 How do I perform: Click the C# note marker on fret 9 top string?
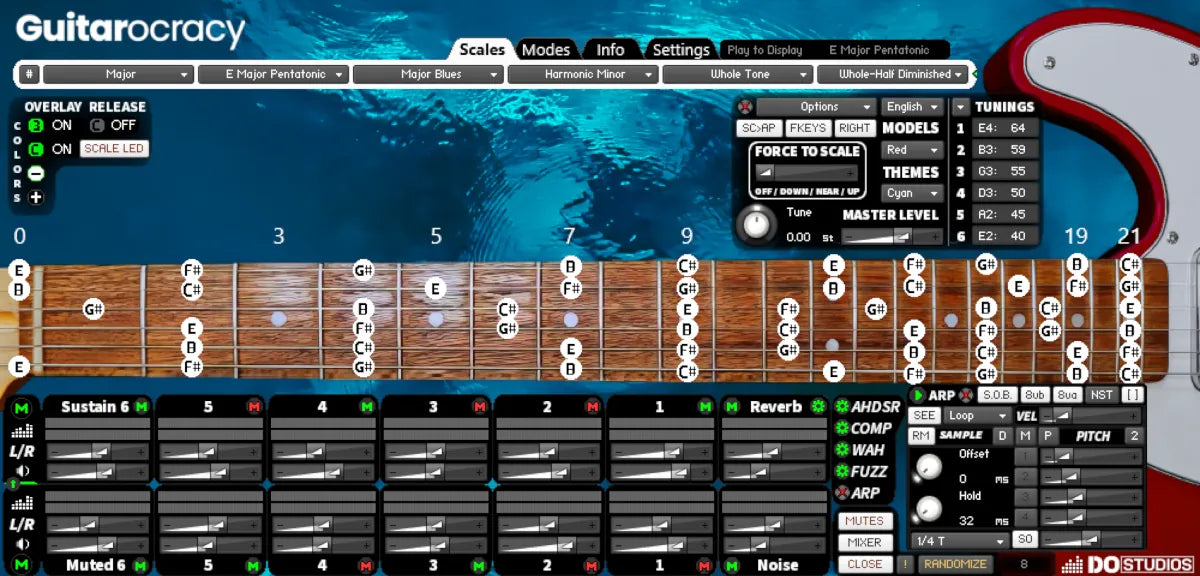click(687, 265)
